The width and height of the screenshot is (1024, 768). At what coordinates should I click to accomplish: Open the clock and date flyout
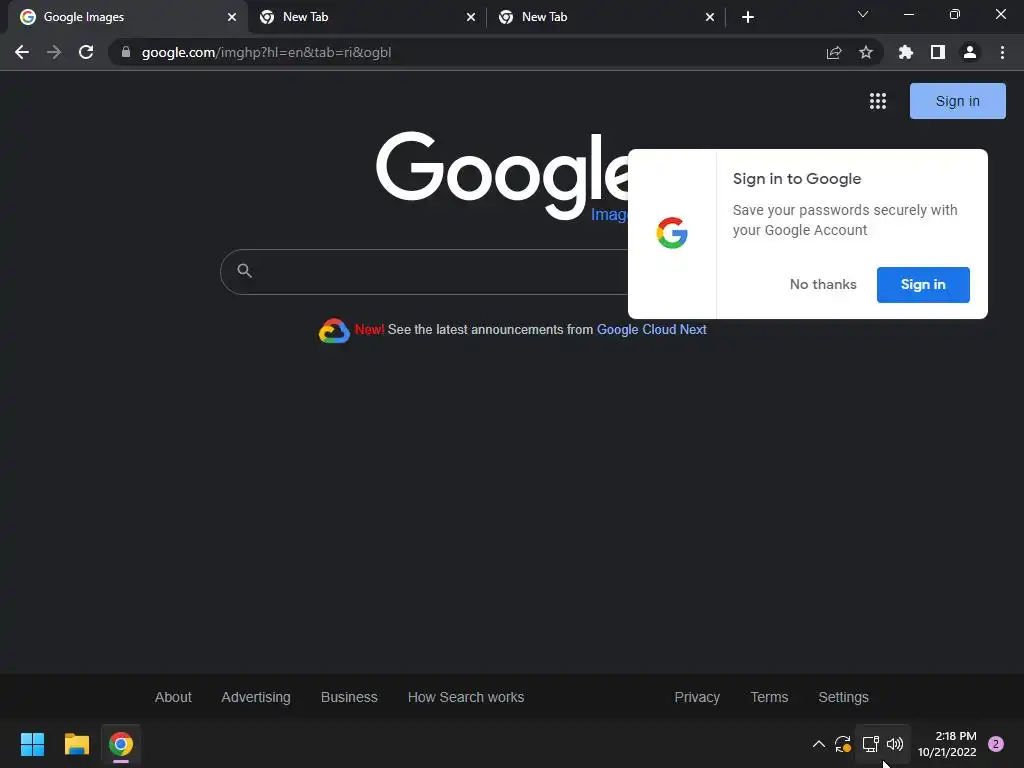point(946,744)
